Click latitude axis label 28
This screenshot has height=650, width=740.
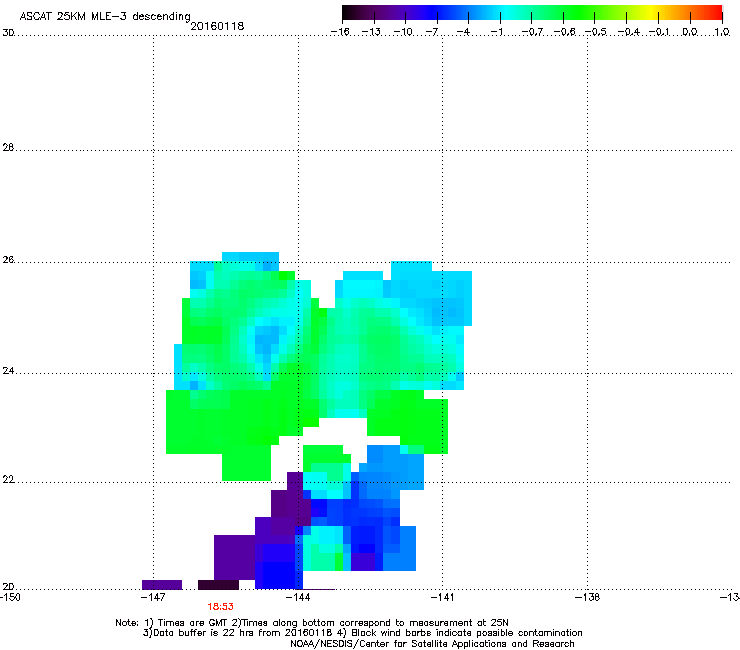coord(8,147)
